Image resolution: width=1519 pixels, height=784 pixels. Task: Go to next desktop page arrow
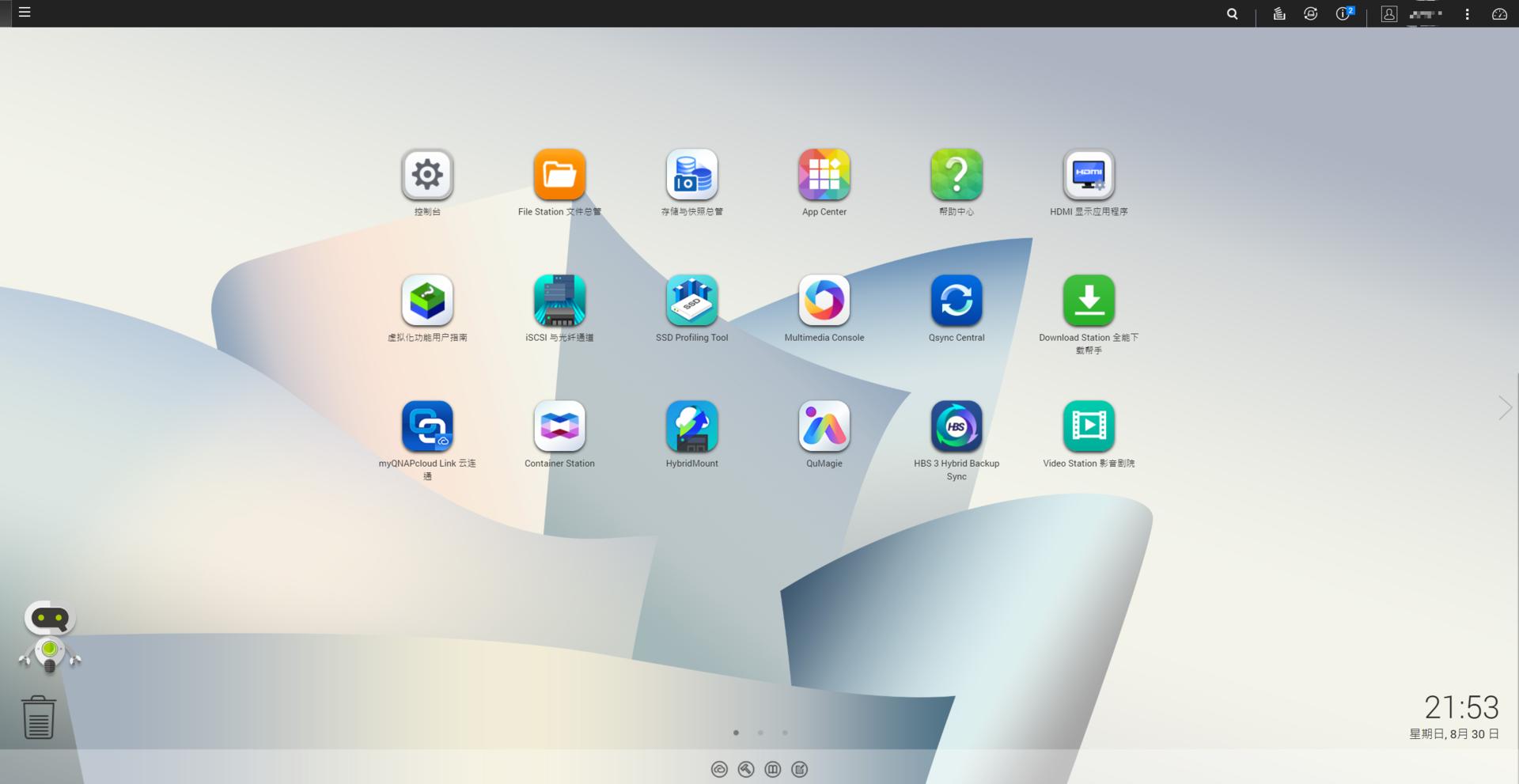pos(1505,407)
